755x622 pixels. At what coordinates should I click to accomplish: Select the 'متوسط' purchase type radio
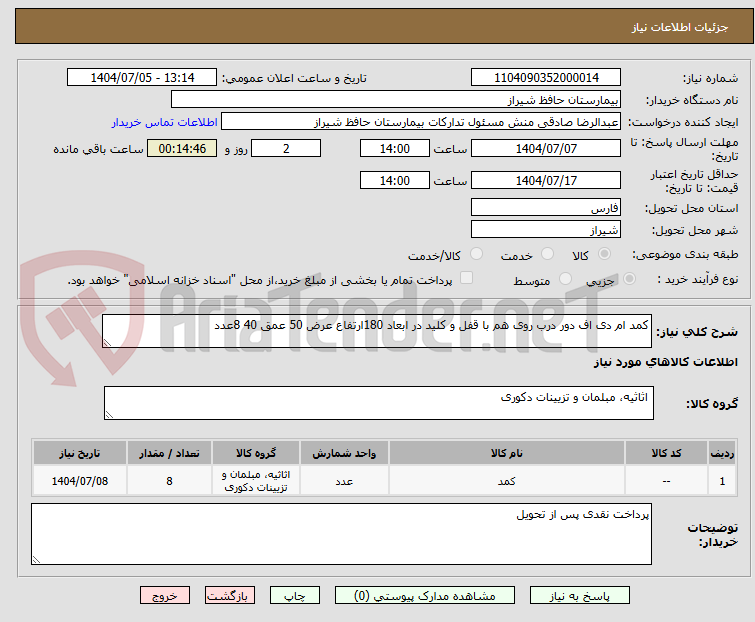tap(566, 280)
